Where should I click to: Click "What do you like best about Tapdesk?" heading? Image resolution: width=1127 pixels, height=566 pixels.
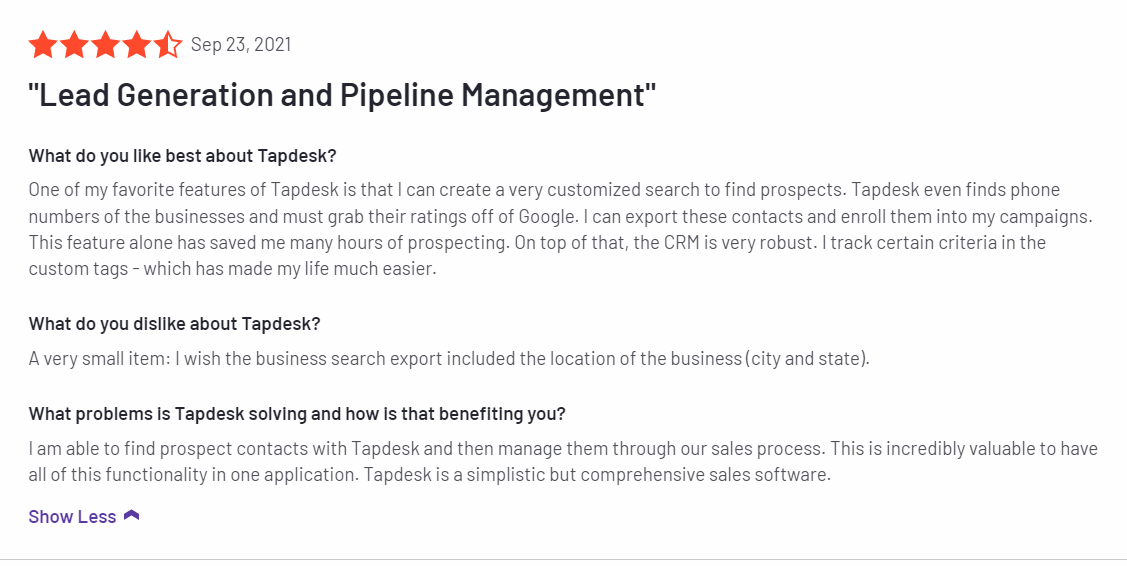(x=182, y=156)
